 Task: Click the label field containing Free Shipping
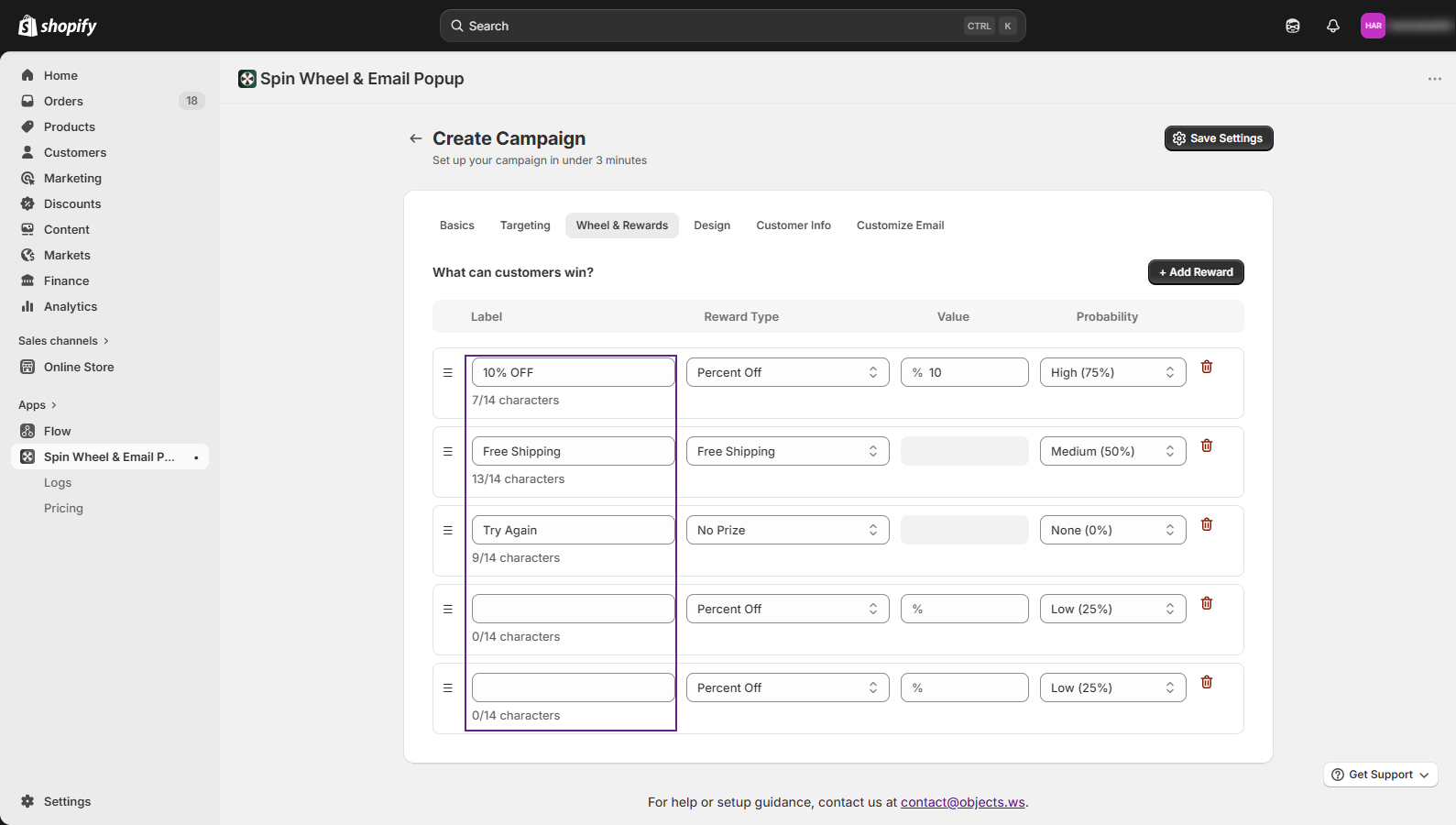point(574,451)
